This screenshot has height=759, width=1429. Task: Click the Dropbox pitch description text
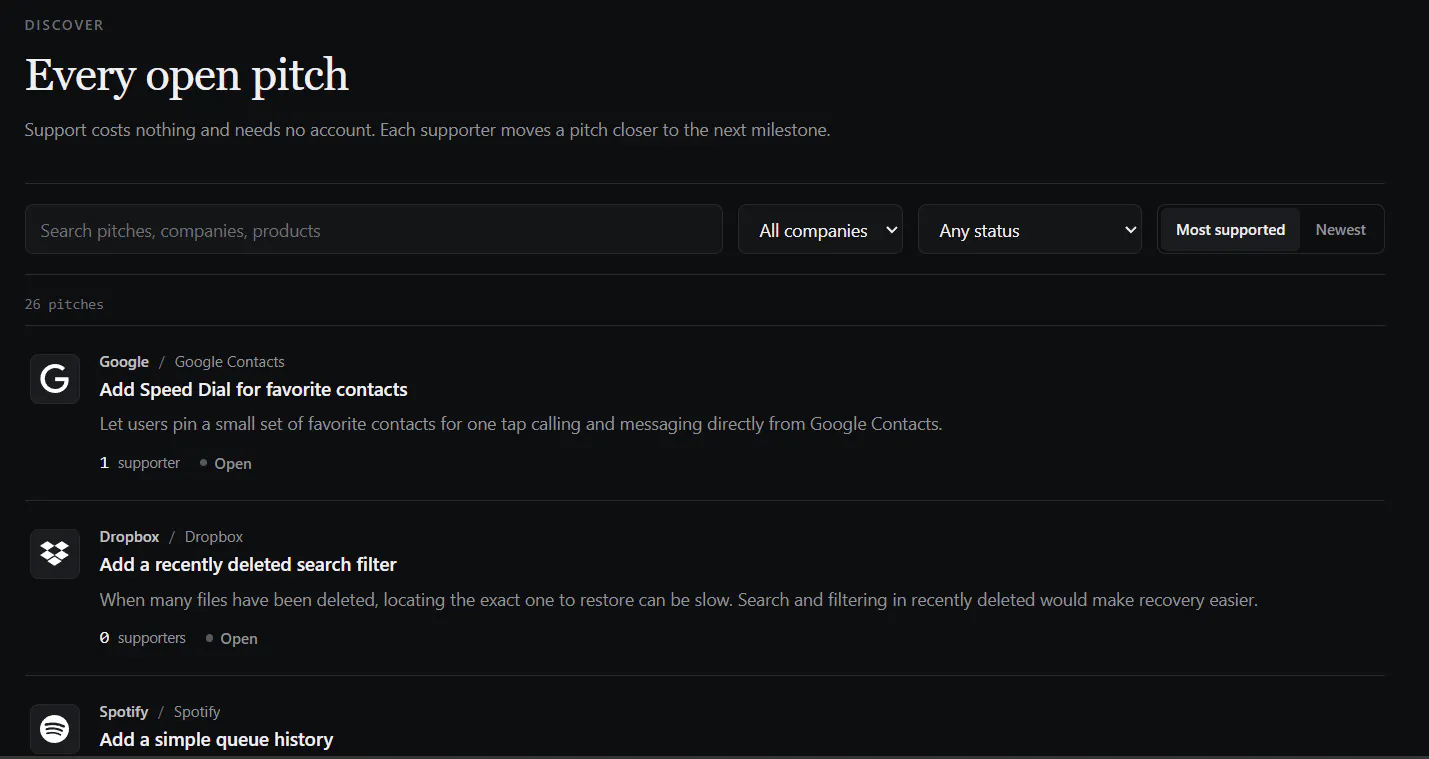click(x=679, y=600)
